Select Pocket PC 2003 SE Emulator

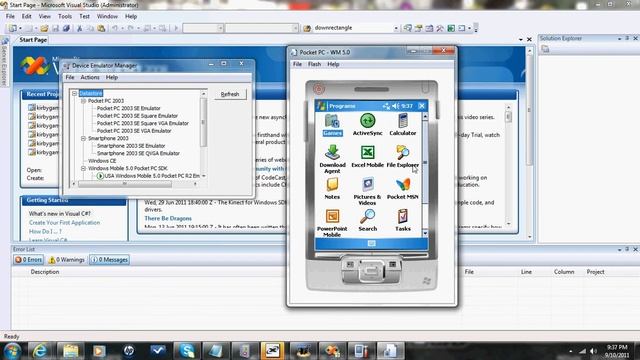[x=129, y=108]
